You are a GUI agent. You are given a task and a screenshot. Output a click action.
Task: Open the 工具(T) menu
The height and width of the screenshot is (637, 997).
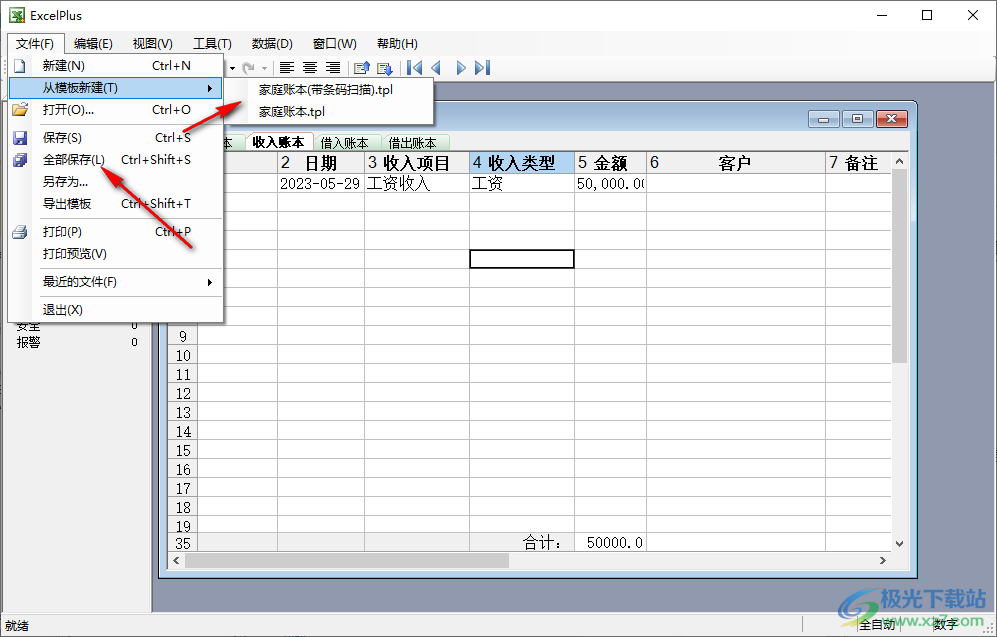coord(212,44)
